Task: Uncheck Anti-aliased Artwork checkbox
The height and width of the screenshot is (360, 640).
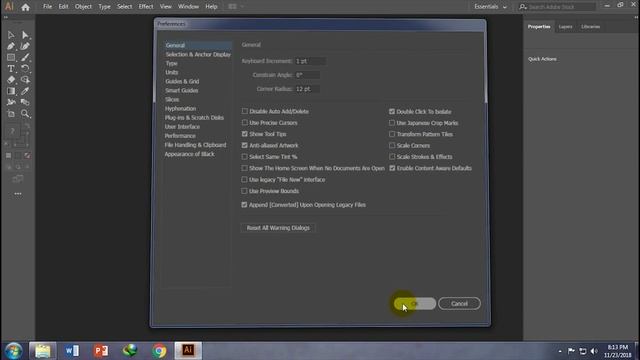Action: pos(244,145)
